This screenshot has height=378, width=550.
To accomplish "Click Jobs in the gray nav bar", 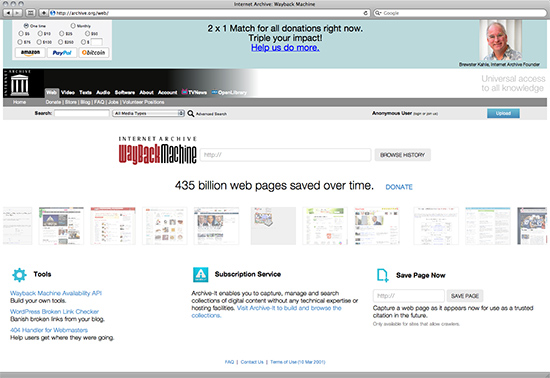I will tap(113, 102).
